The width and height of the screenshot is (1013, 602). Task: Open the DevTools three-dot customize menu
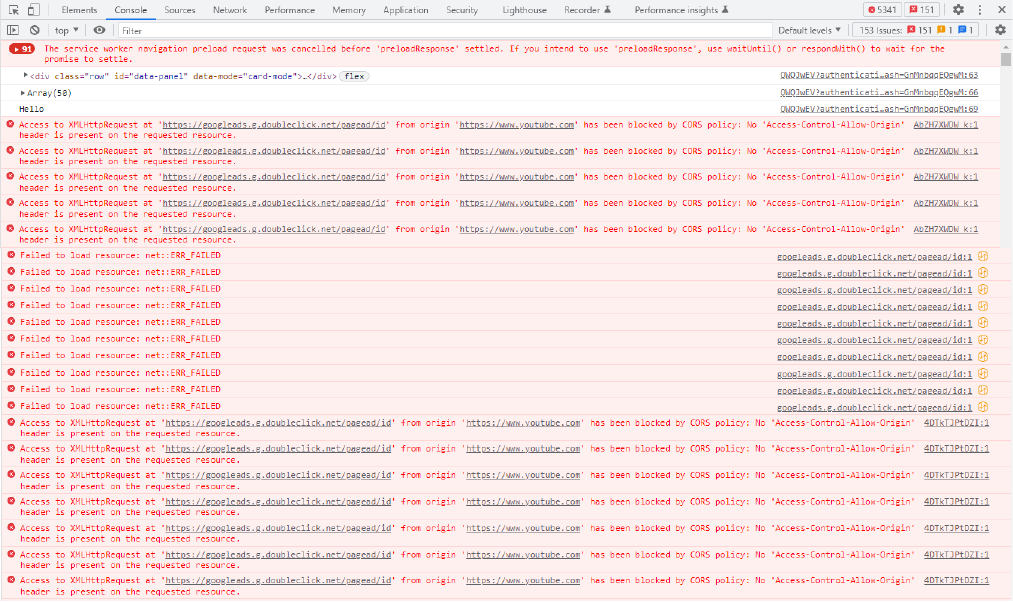980,10
